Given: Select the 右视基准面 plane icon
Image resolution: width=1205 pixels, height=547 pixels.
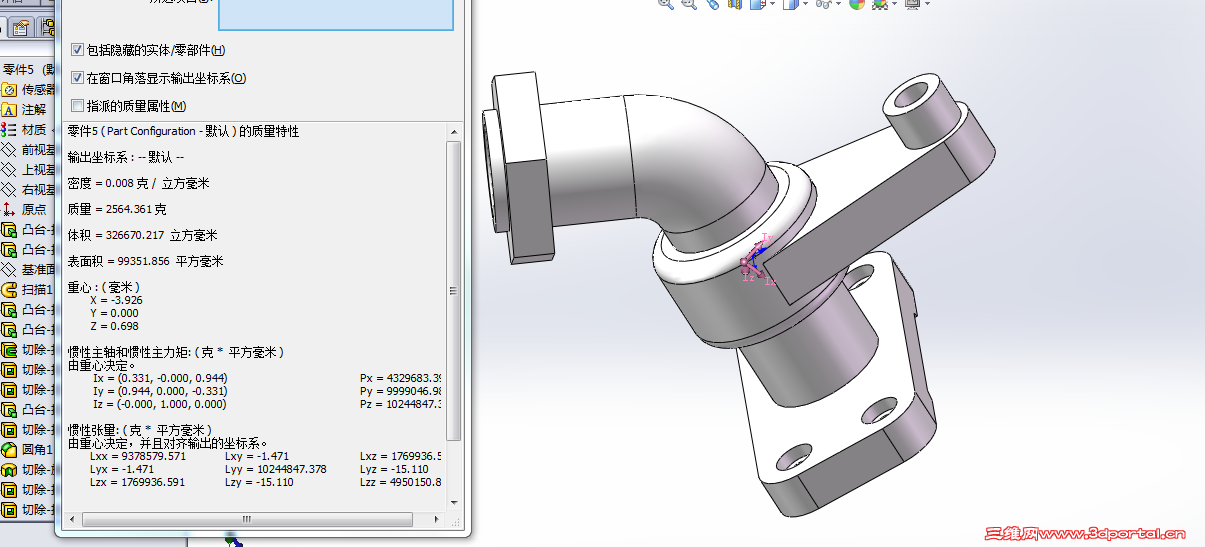Looking at the screenshot, I should (9, 190).
